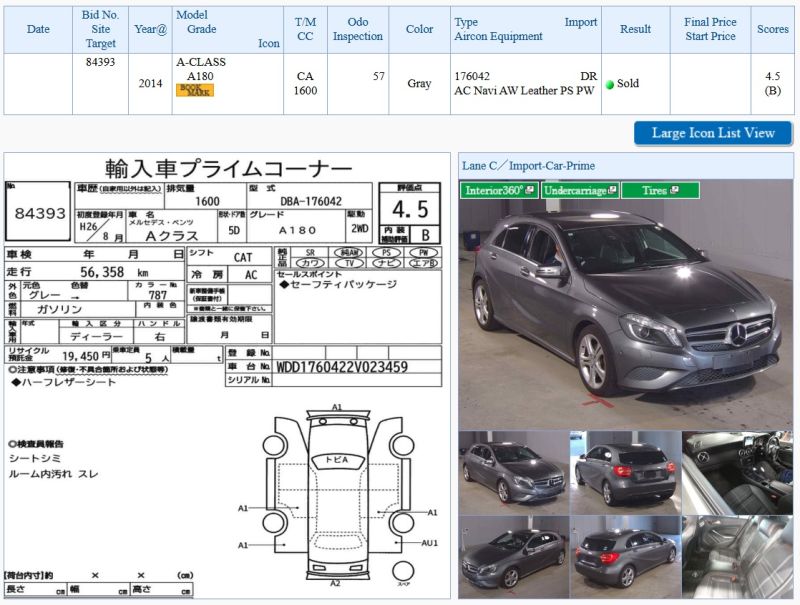Click the Final Price Start Price header
Image resolution: width=800 pixels, height=605 pixels.
(710, 30)
